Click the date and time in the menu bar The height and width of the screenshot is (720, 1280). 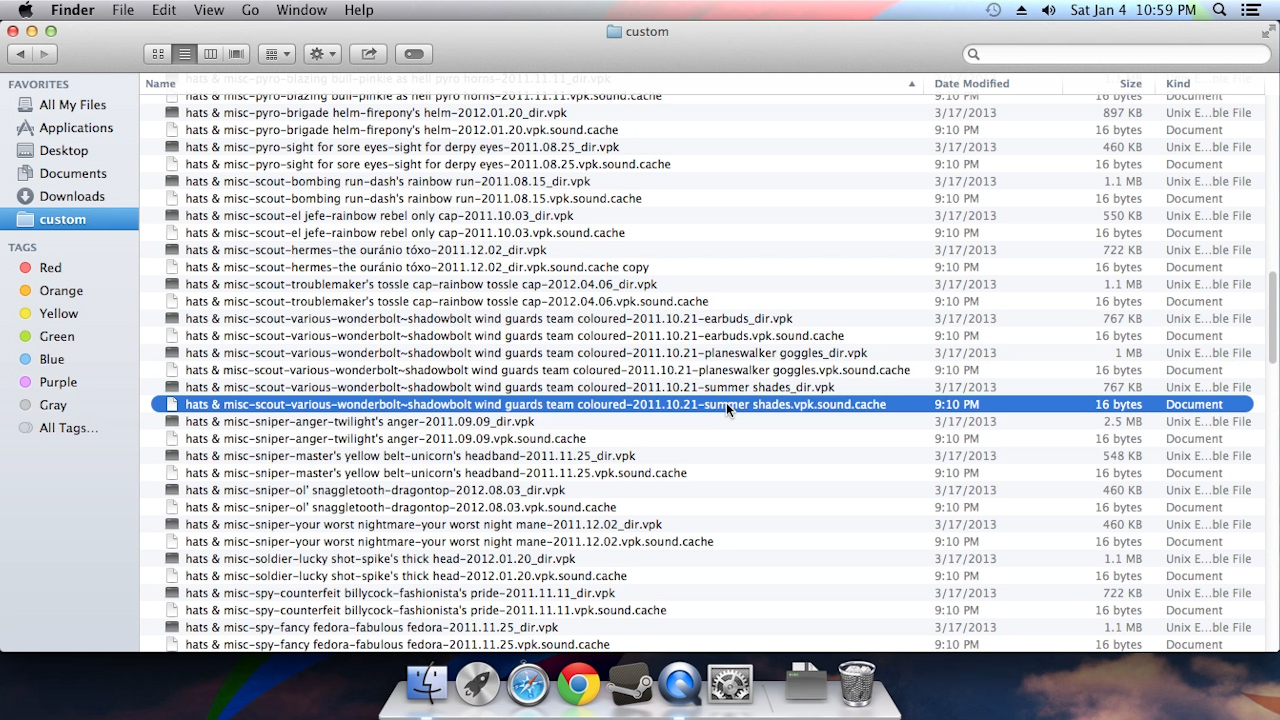1133,10
